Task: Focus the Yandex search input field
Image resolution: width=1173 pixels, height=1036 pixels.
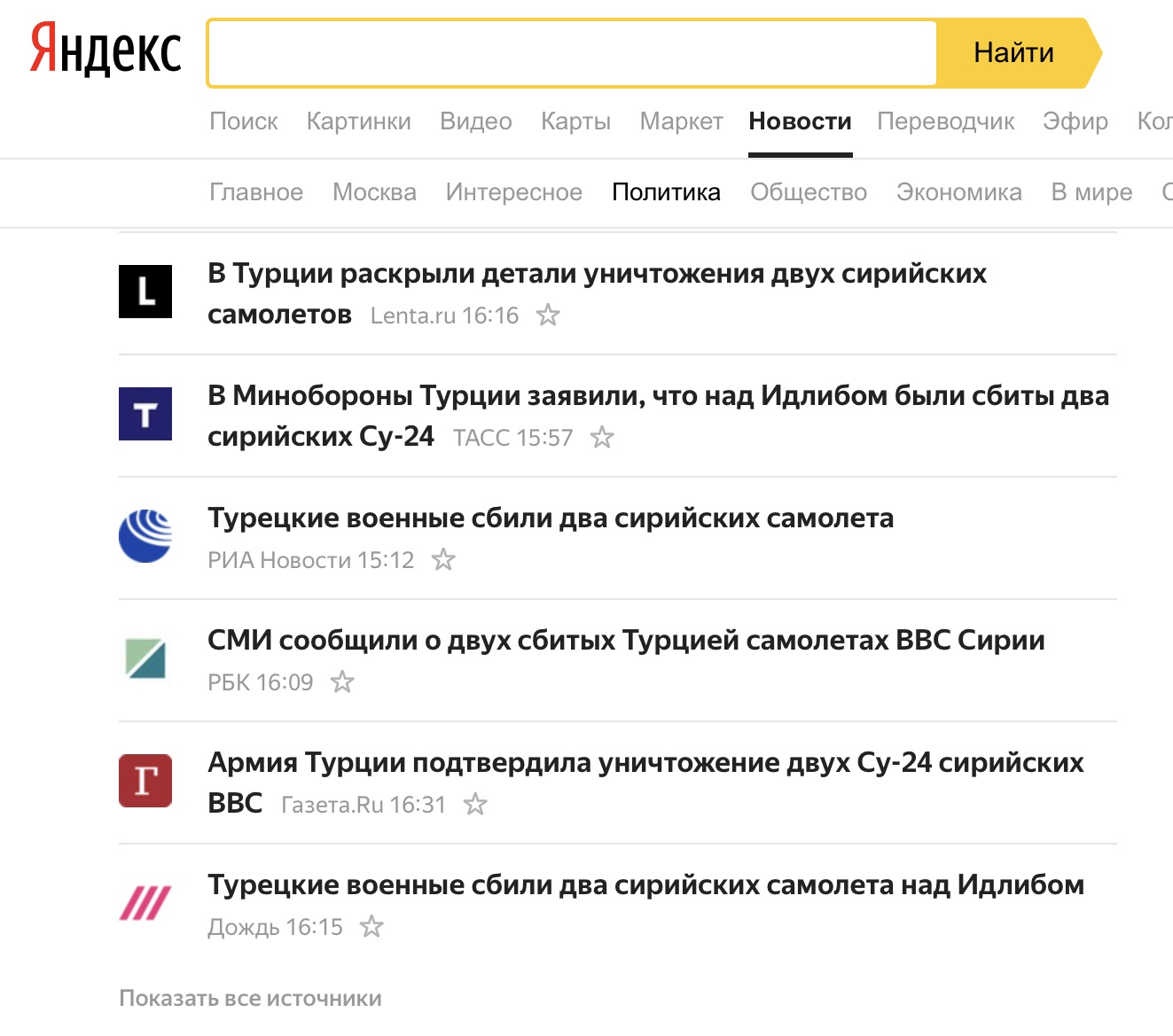Action: (x=573, y=53)
